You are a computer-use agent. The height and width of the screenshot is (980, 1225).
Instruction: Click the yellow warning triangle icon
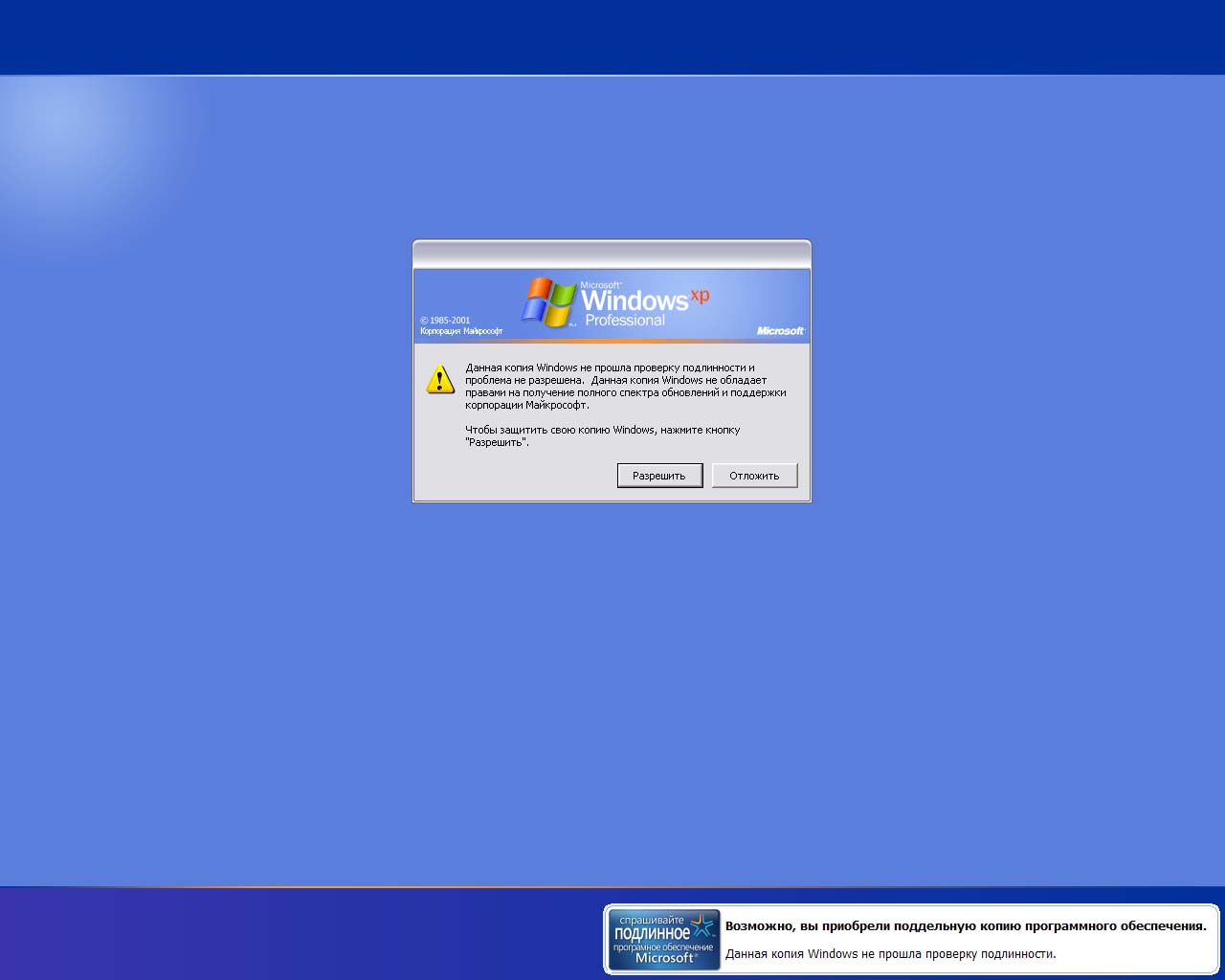pos(440,379)
